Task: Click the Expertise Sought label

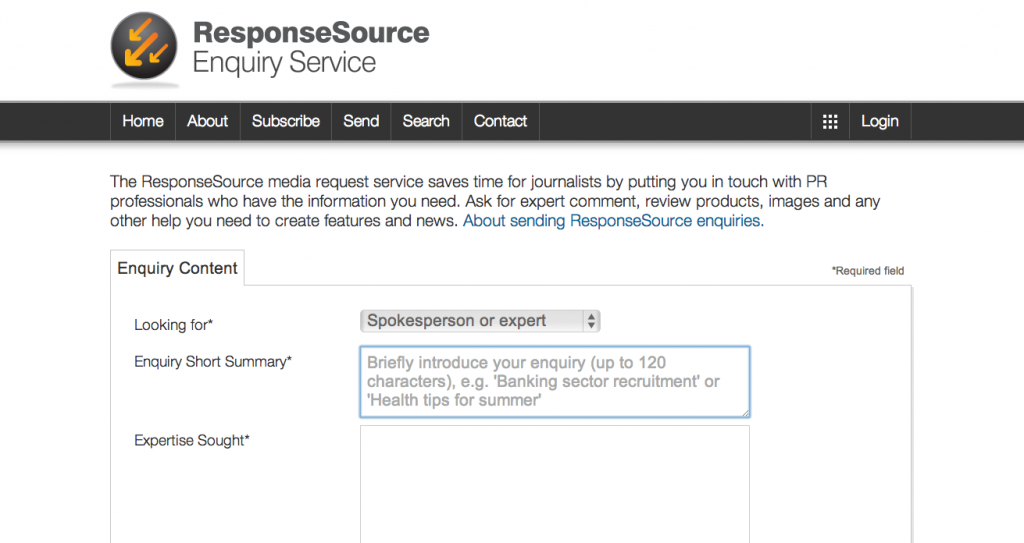Action: pyautogui.click(x=192, y=440)
